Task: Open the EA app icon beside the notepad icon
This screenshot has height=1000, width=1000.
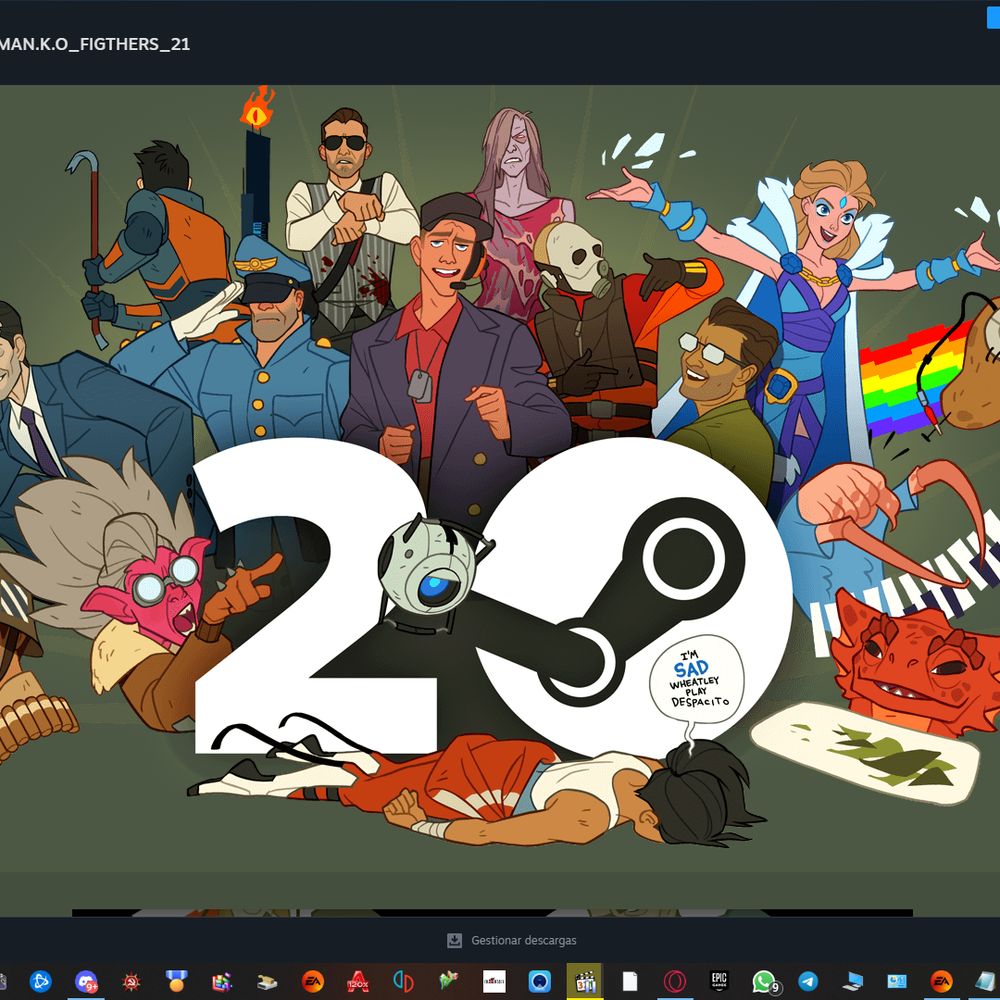Action: (941, 981)
